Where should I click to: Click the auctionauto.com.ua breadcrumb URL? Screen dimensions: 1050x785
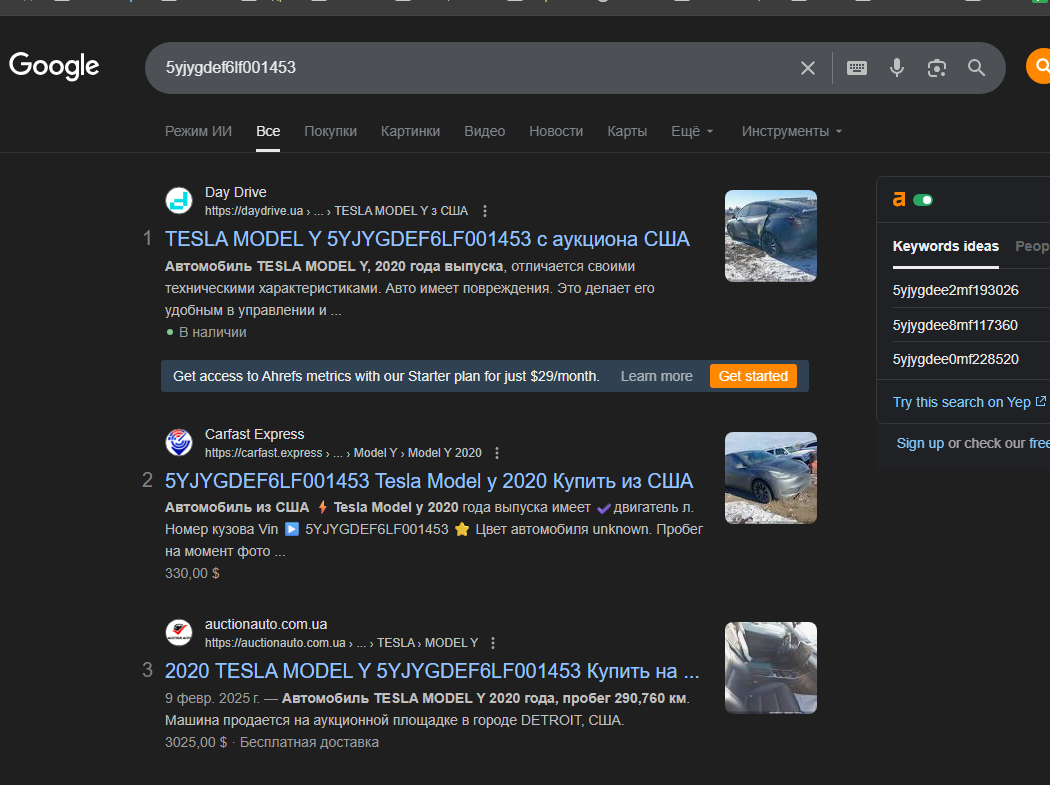pyautogui.click(x=342, y=643)
